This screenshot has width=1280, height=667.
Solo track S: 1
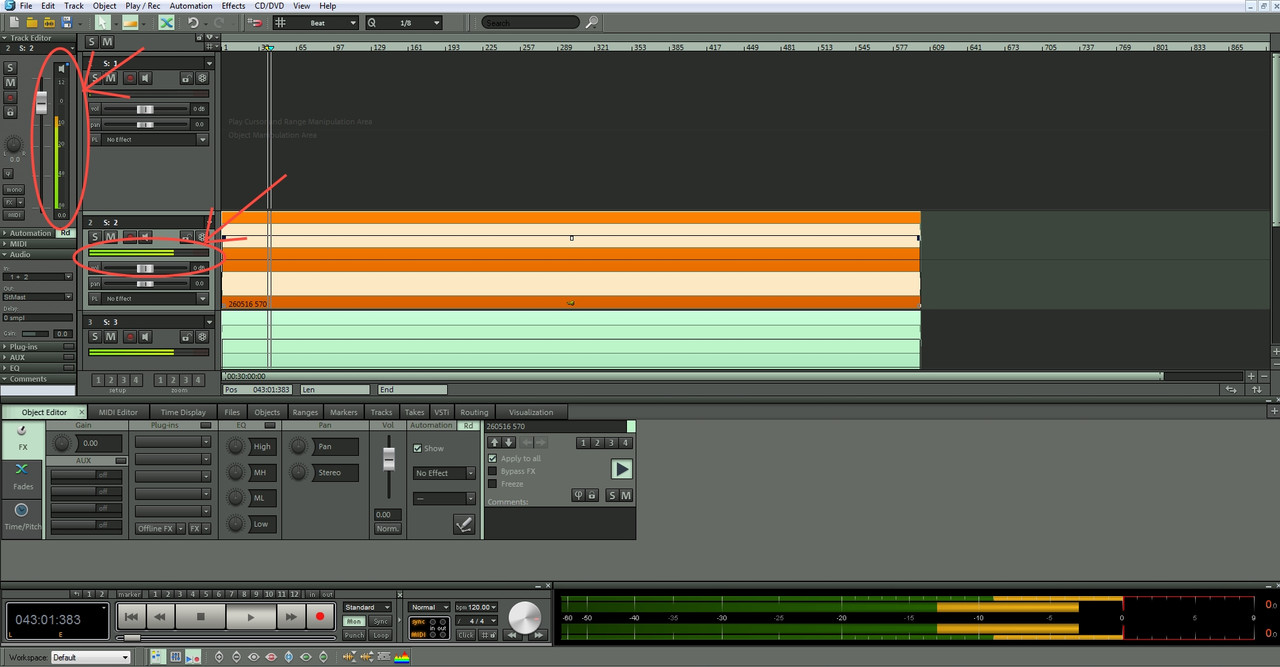pos(93,78)
